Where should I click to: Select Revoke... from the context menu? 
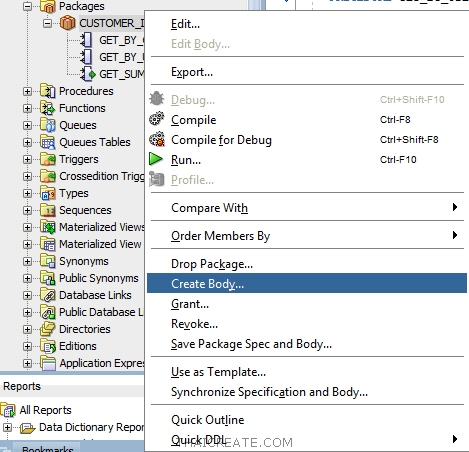[x=307, y=324]
